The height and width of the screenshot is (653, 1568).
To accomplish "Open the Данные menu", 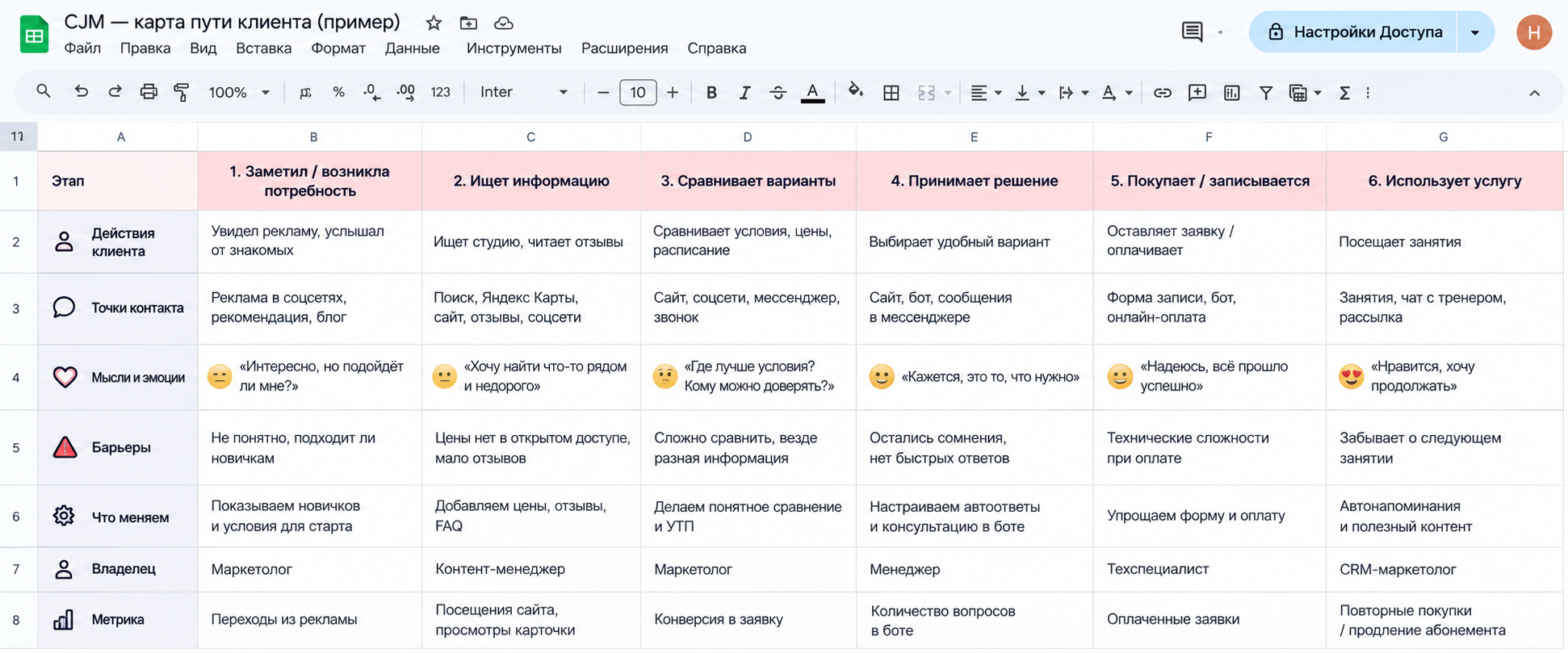I will pos(412,48).
